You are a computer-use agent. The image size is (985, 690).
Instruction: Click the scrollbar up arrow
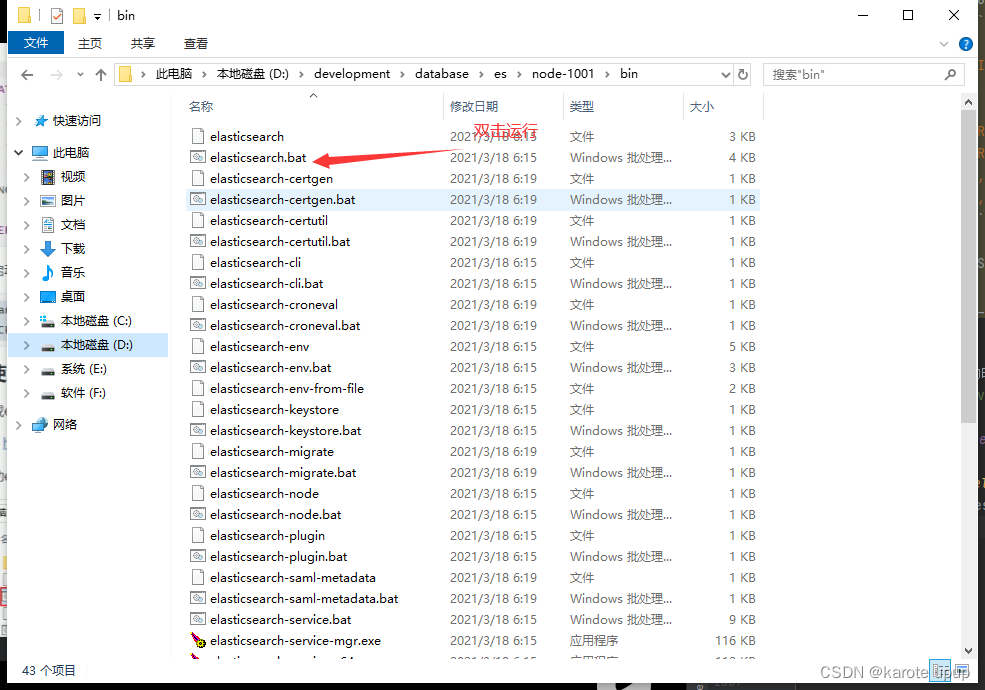[x=968, y=102]
